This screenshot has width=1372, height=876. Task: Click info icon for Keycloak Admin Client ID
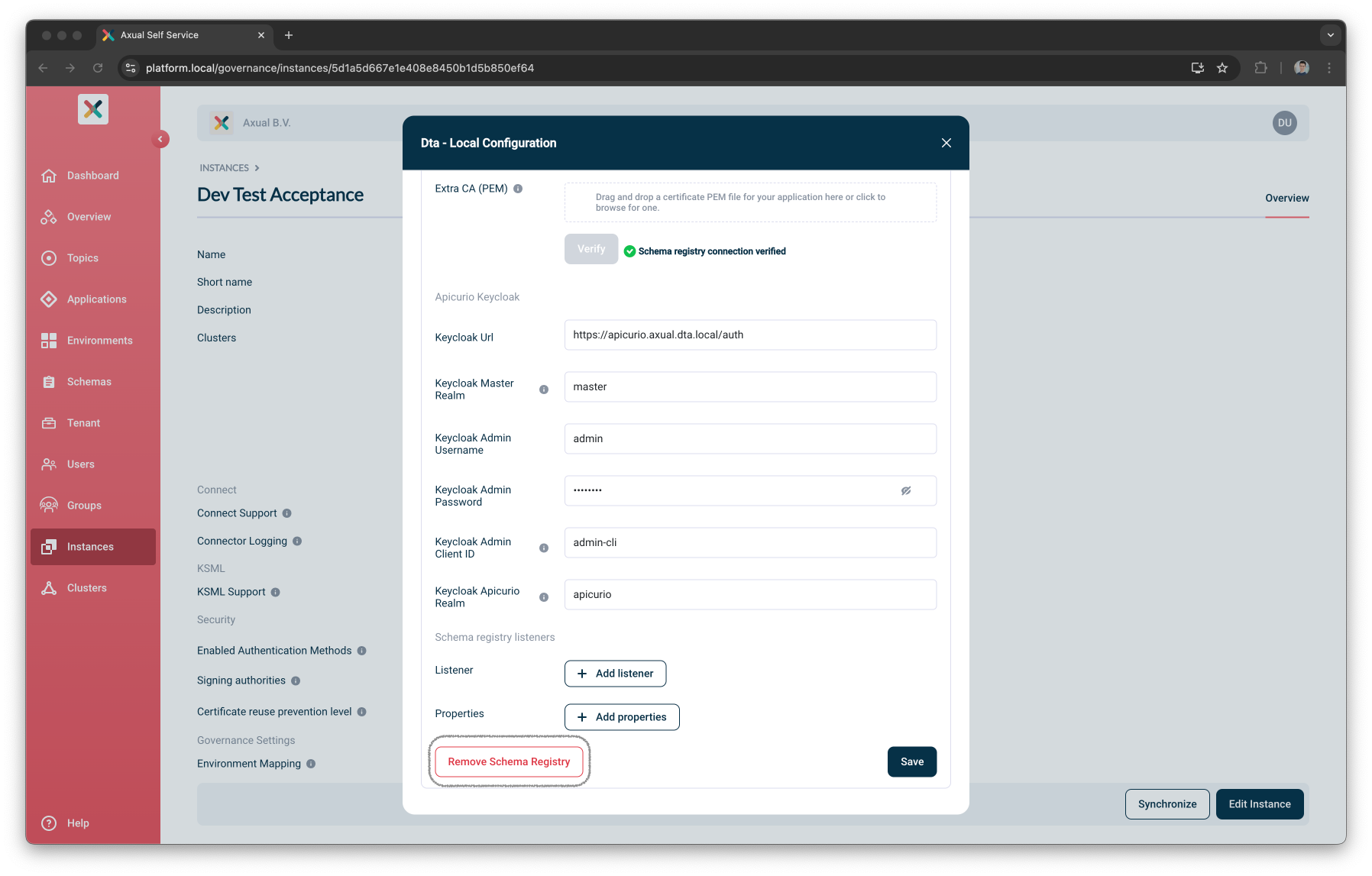tap(544, 548)
